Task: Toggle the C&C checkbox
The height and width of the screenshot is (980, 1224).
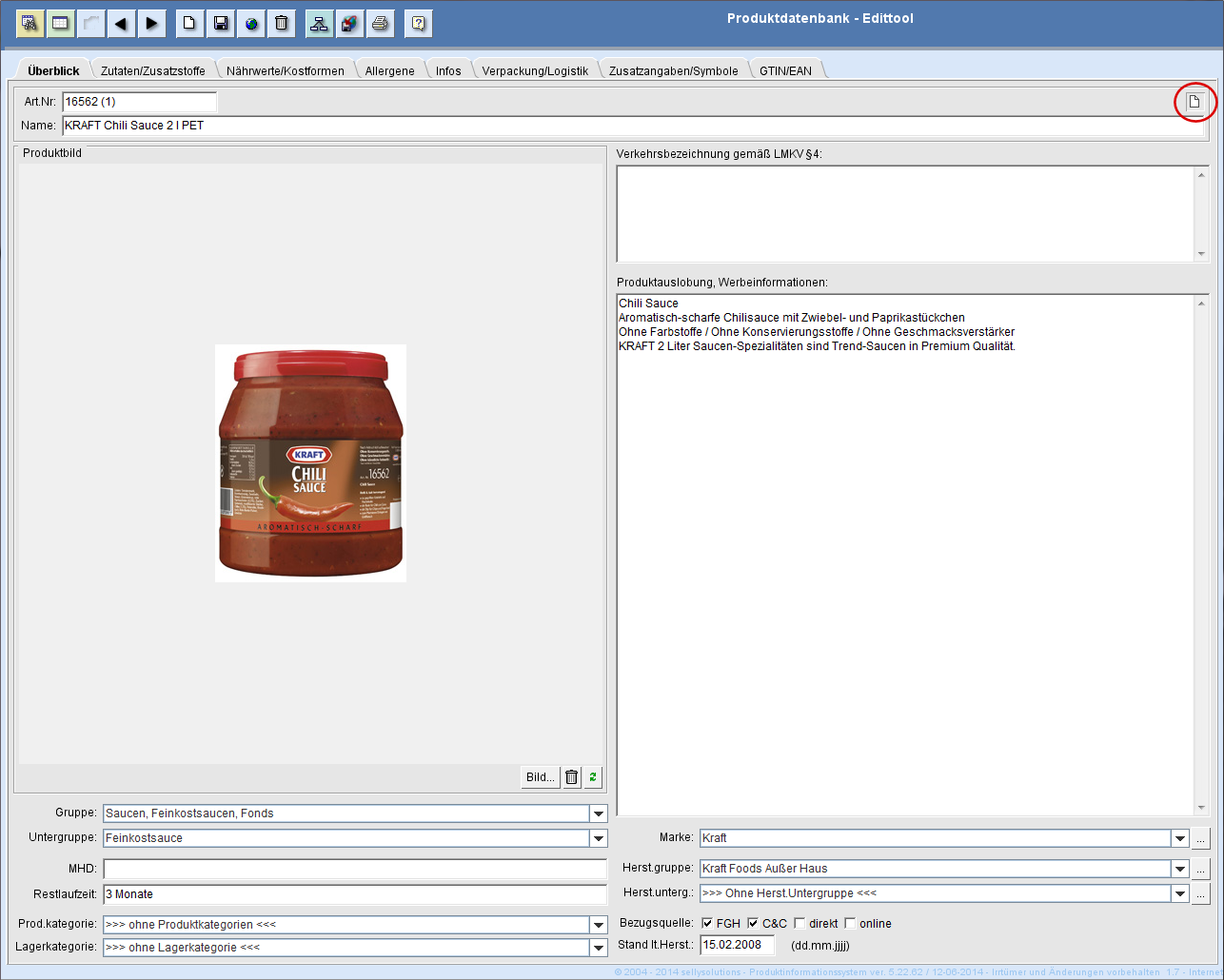Action: click(x=753, y=923)
